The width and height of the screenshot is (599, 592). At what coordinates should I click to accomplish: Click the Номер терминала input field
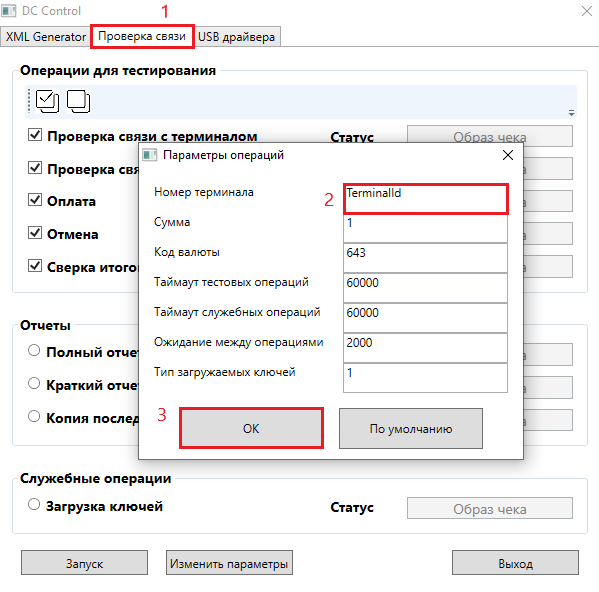[426, 199]
